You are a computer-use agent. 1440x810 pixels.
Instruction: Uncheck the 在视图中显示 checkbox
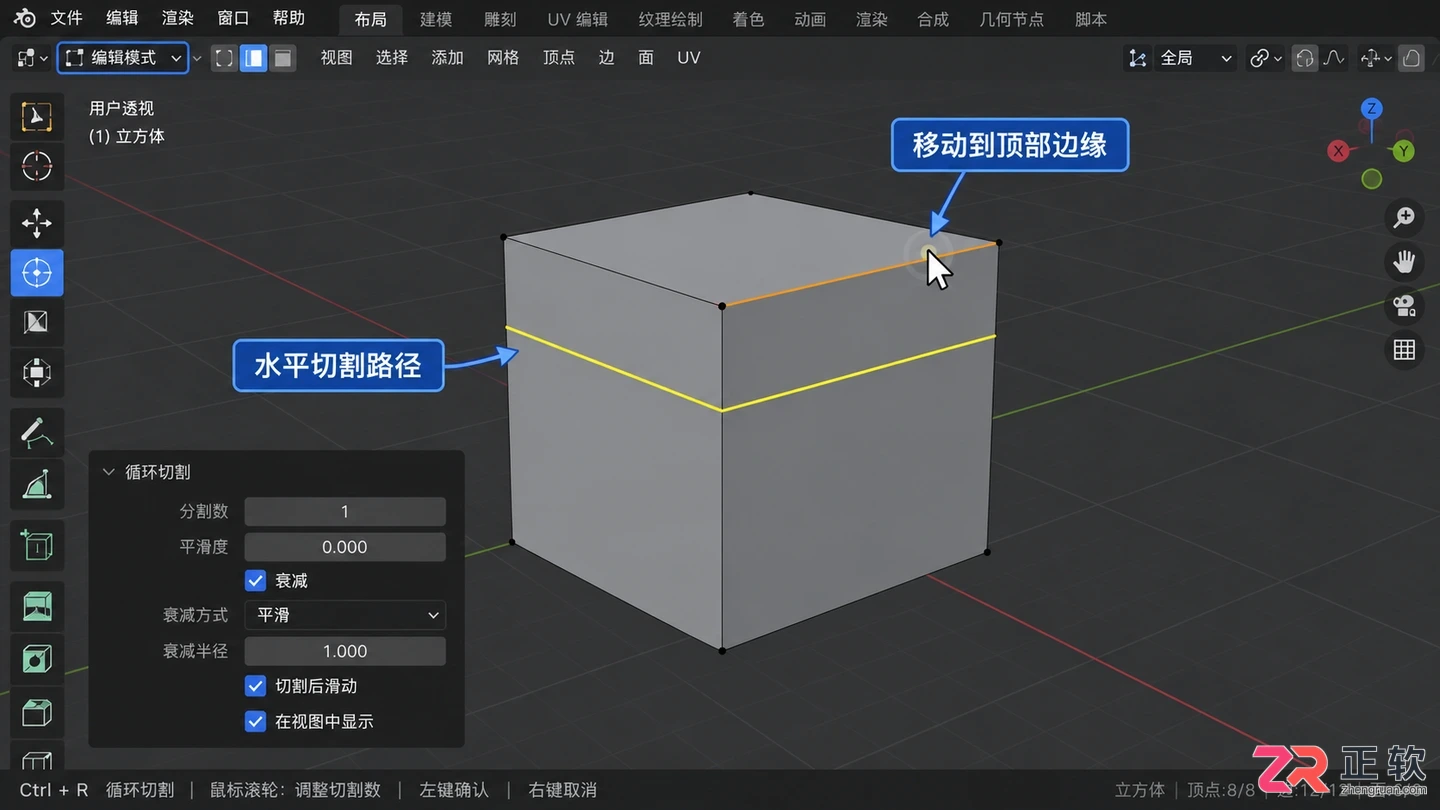256,722
